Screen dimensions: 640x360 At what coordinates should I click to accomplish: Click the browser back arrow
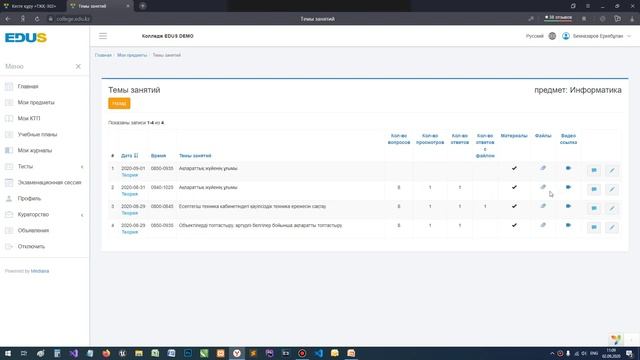click(x=8, y=19)
